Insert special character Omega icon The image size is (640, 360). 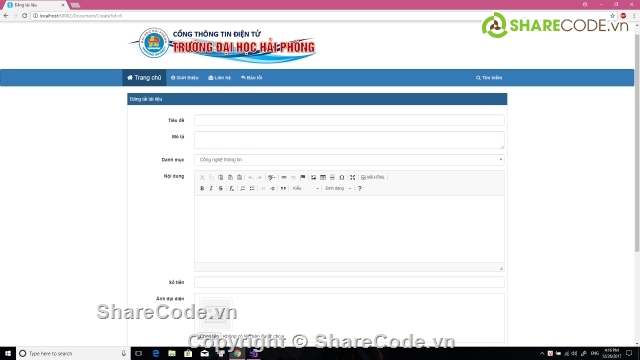pos(342,177)
